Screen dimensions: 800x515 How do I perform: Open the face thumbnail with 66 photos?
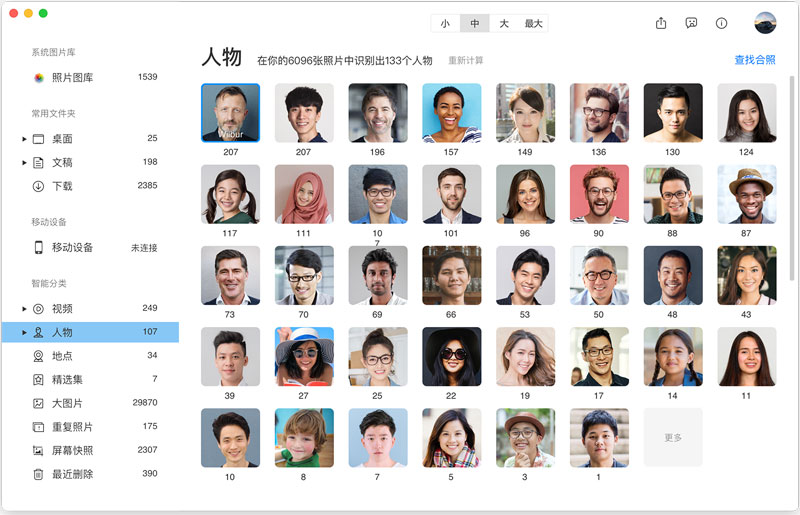tap(452, 275)
